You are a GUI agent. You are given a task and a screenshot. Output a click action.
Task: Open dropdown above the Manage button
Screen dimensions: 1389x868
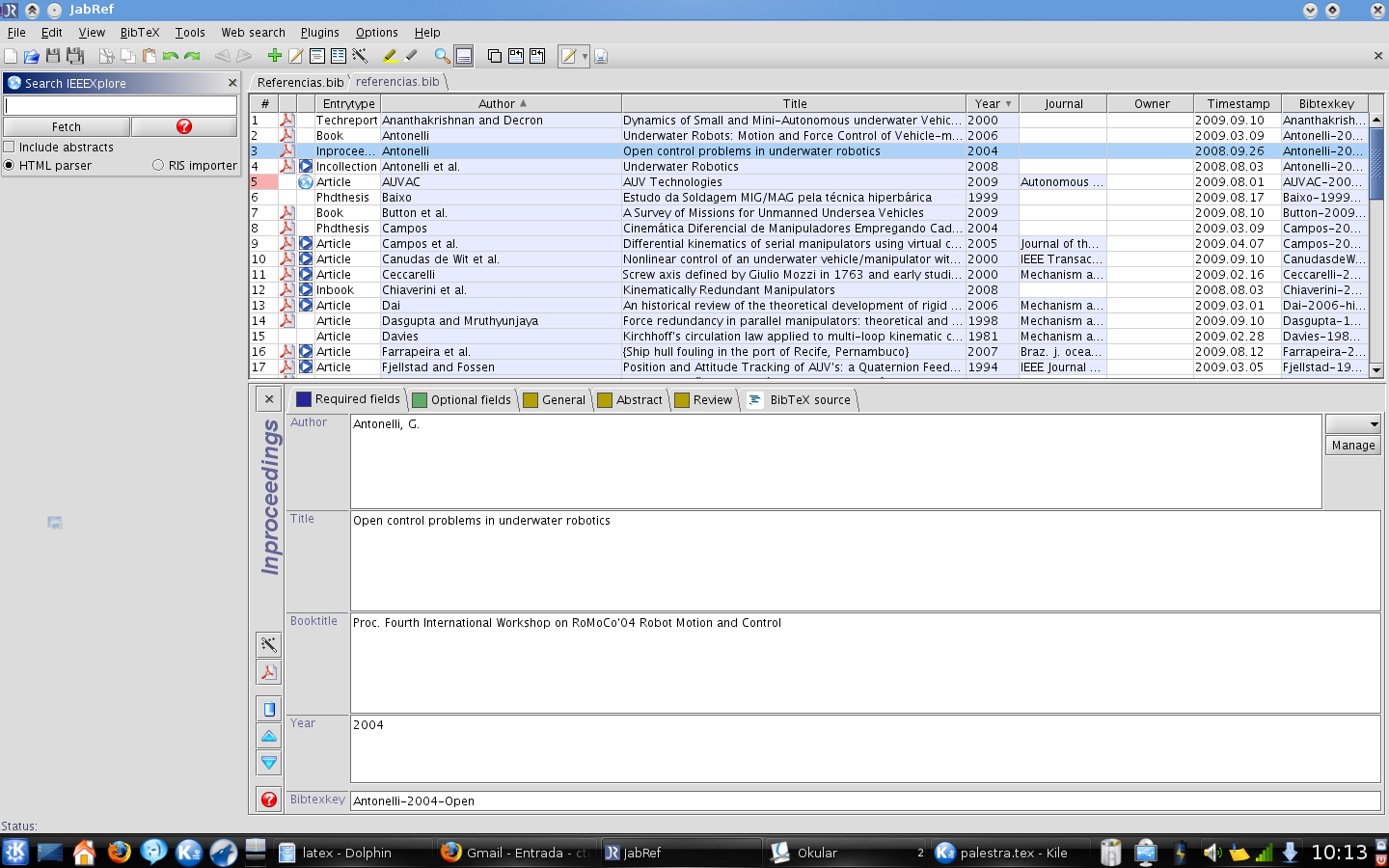tap(1353, 423)
